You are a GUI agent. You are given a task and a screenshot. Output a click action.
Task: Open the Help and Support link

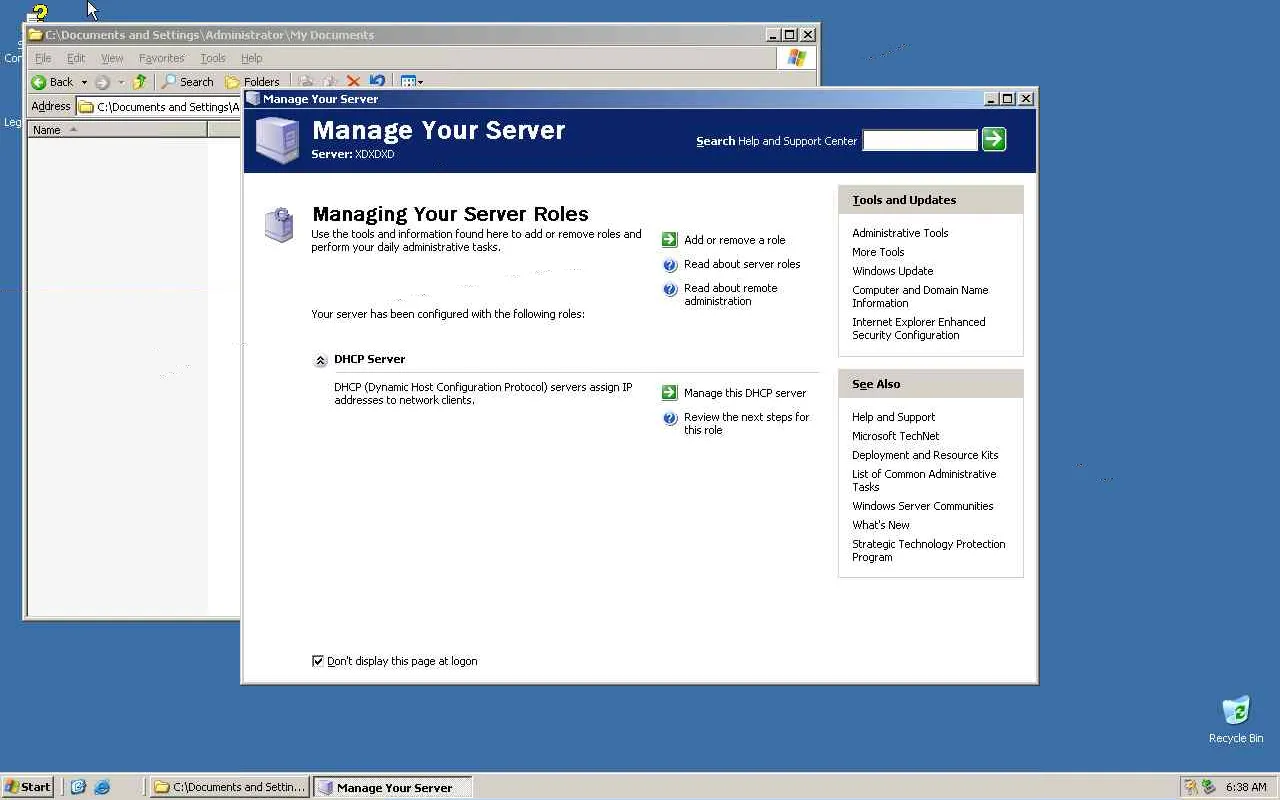coord(894,417)
